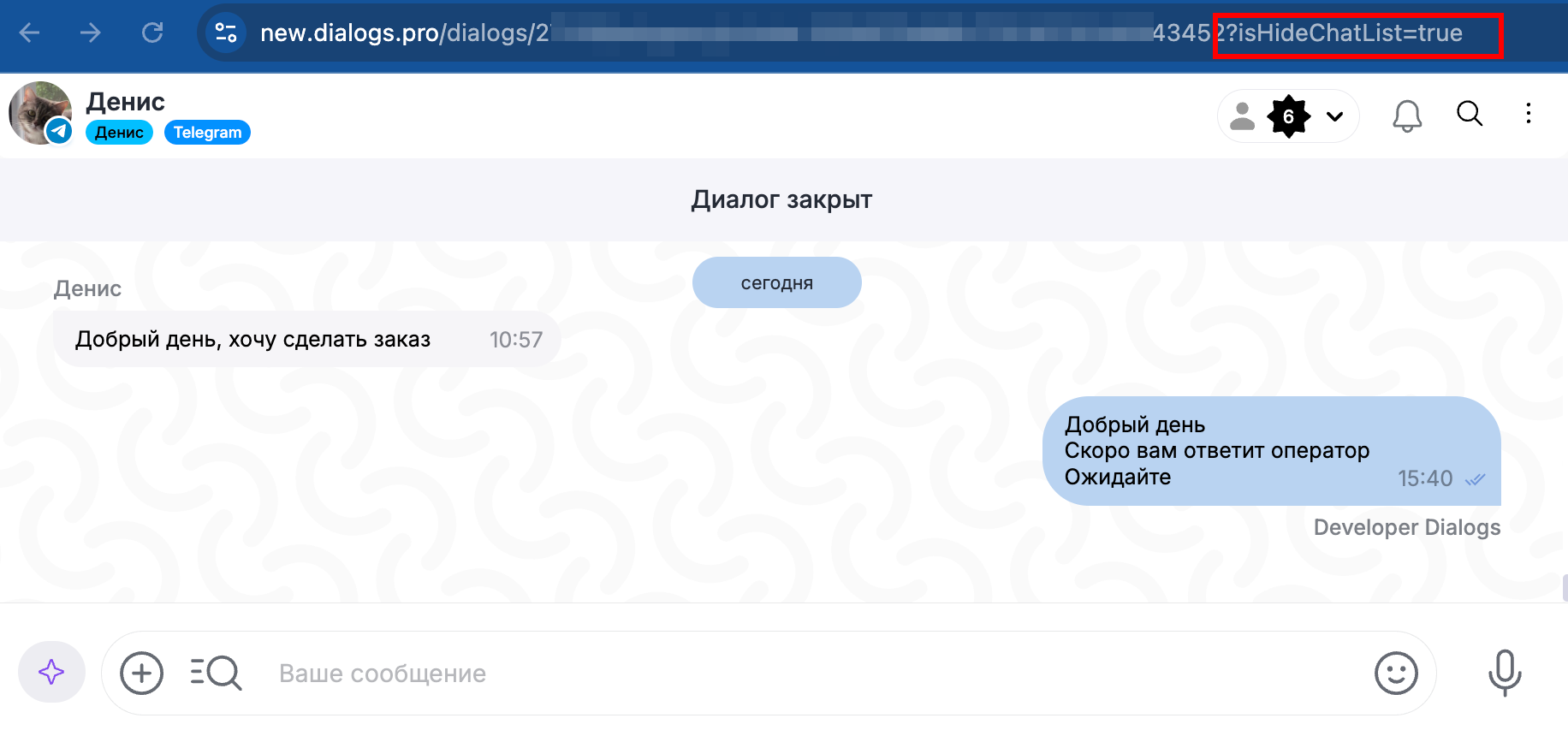Focus the Ваше сообщение message field

pyautogui.click(x=770, y=674)
